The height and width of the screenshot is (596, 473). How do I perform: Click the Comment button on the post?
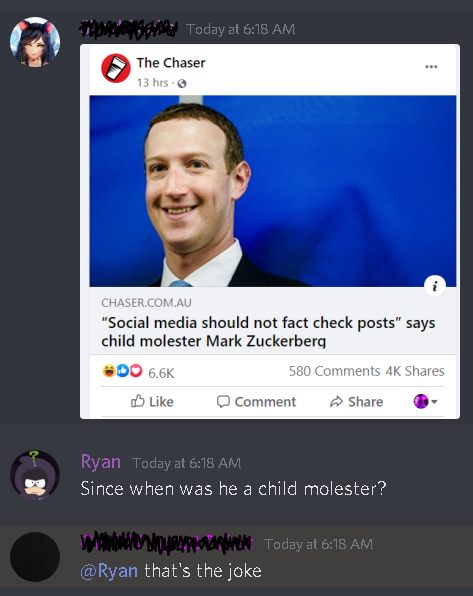(256, 401)
